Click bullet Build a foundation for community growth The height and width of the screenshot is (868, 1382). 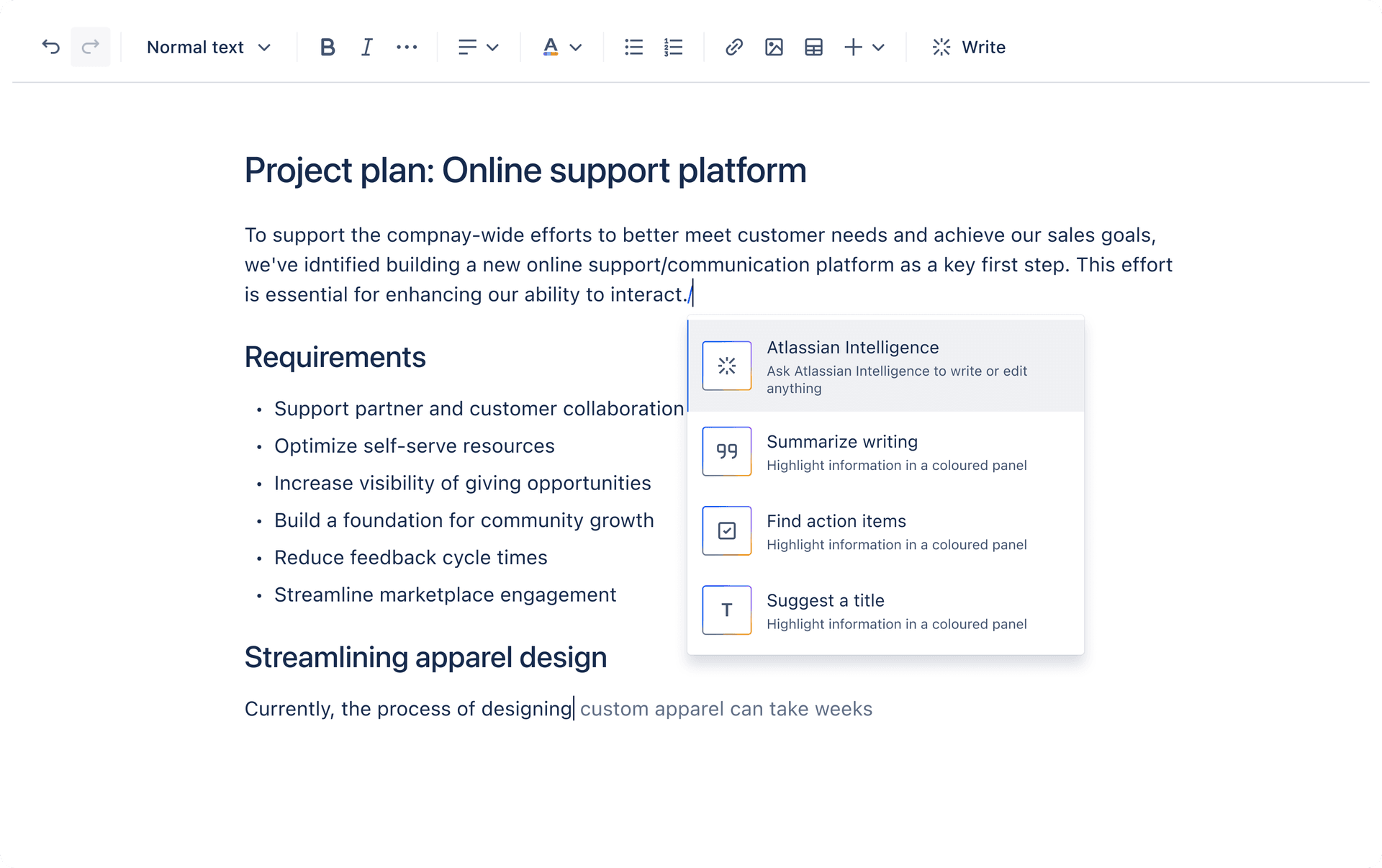[x=464, y=520]
